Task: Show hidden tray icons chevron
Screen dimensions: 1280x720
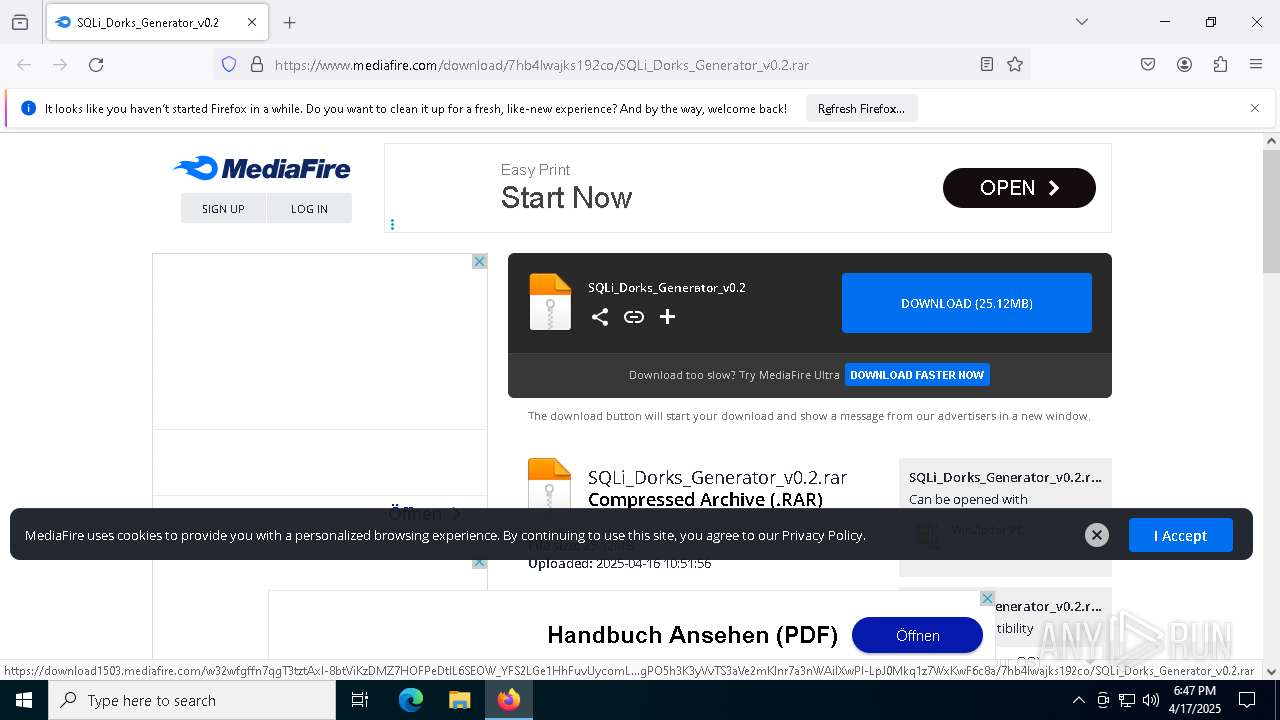Action: [1078, 700]
